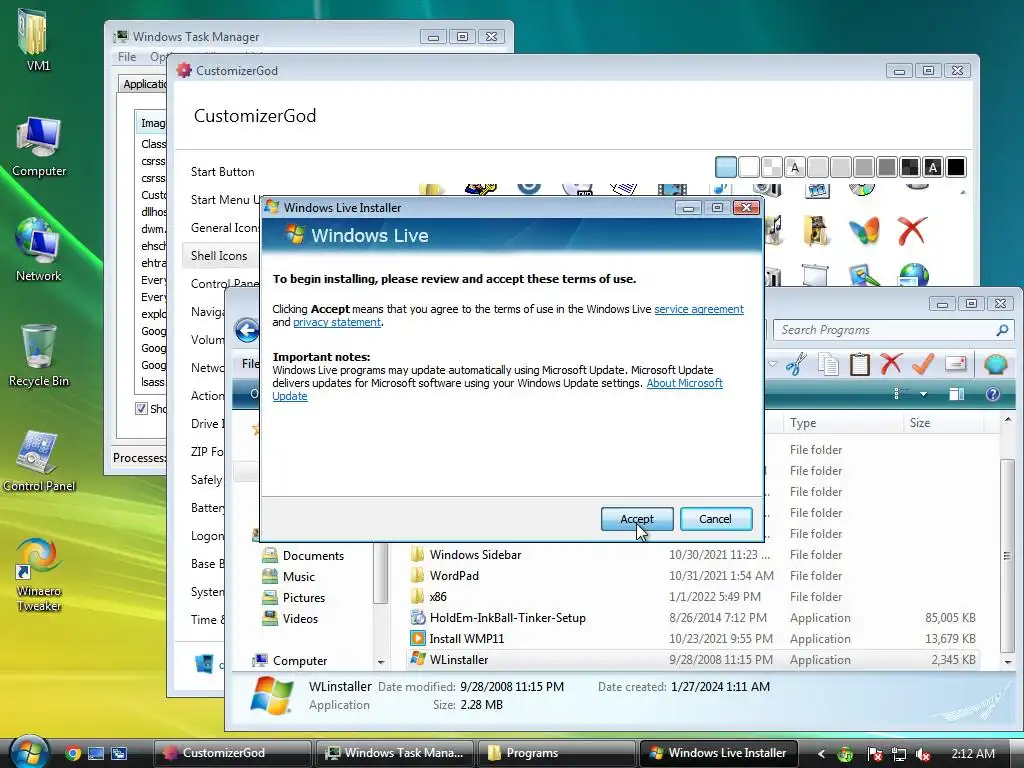Click the muted volume icon in system tray

point(923,754)
